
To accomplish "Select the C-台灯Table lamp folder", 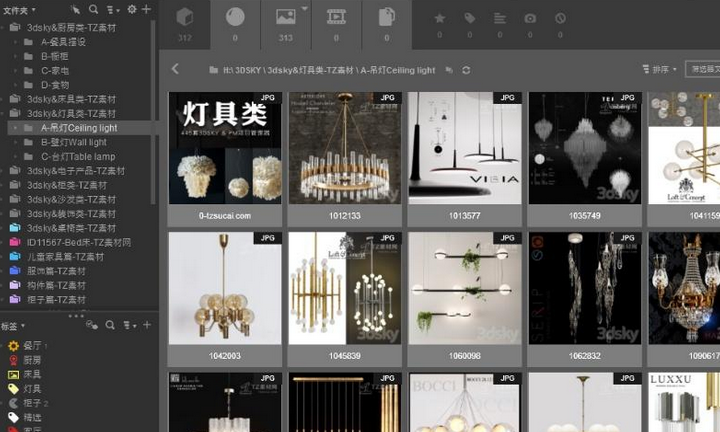I will [x=78, y=157].
